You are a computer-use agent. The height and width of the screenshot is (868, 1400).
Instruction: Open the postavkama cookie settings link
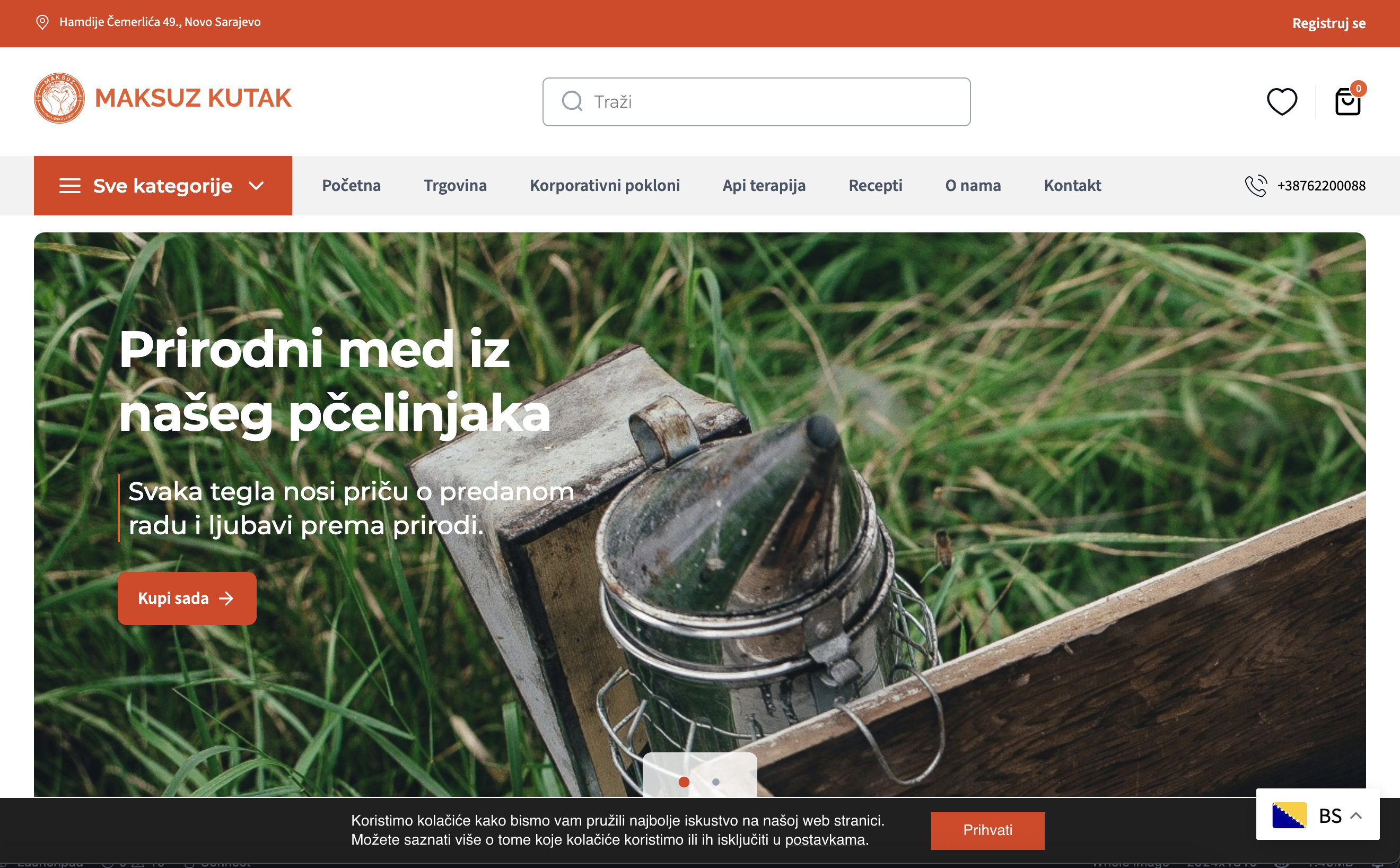[x=825, y=840]
